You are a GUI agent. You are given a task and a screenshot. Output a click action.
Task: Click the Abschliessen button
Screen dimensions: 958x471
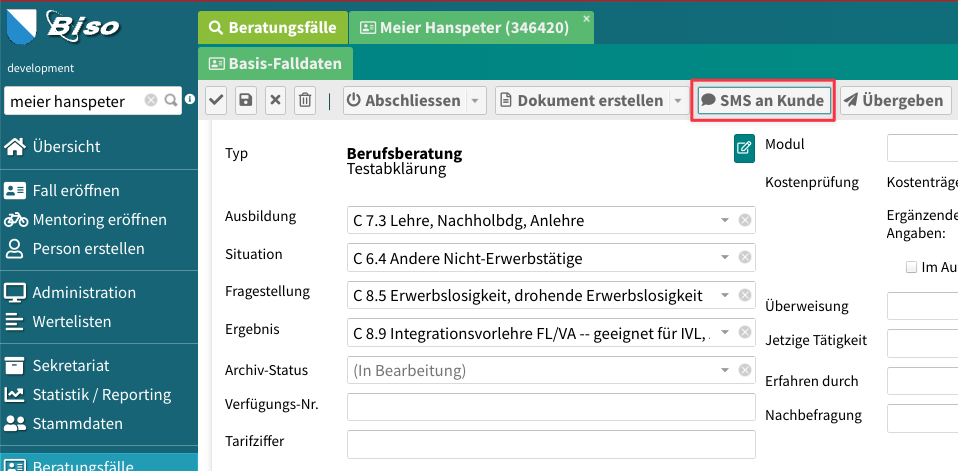click(405, 101)
